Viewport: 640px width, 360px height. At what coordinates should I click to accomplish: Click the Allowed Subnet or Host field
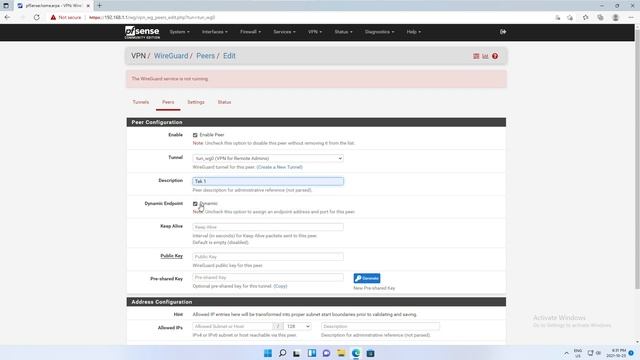point(232,327)
